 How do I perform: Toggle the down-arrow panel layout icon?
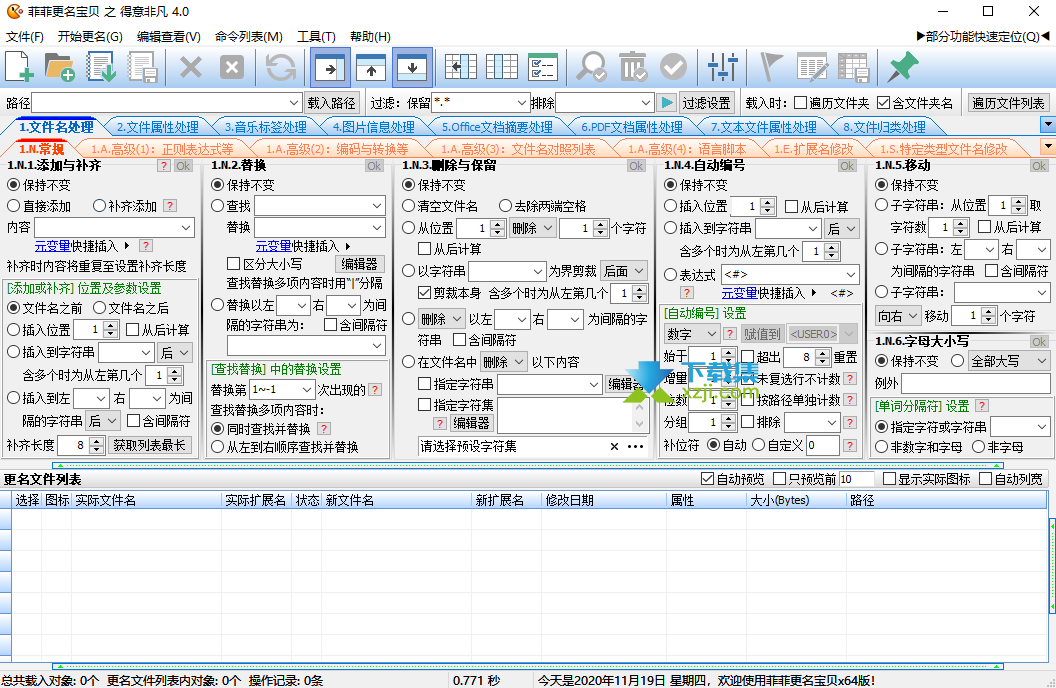click(x=412, y=67)
